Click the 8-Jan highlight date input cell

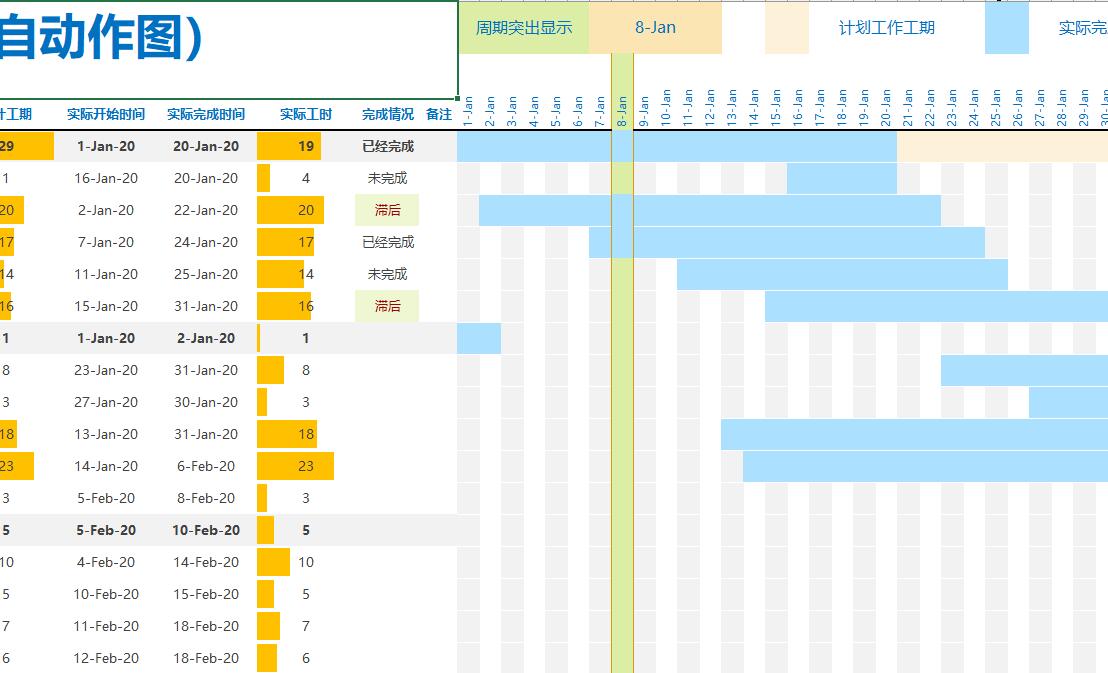click(x=655, y=28)
